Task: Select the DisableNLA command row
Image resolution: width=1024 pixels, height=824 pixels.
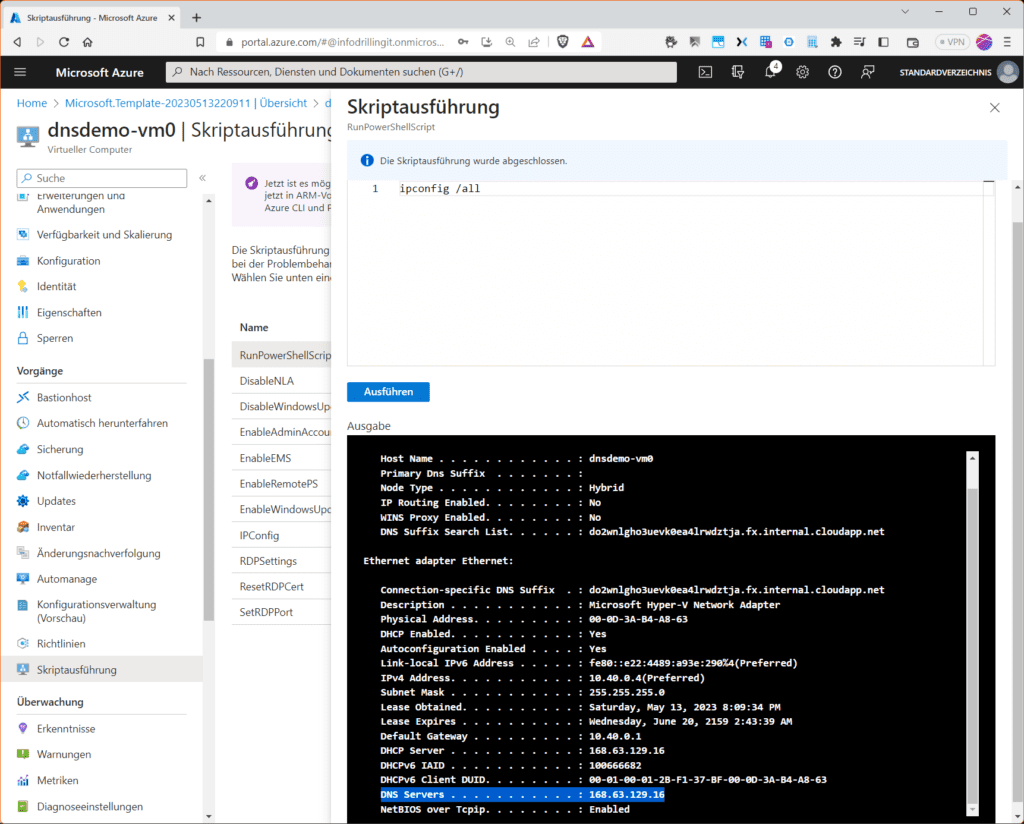Action: (x=281, y=381)
